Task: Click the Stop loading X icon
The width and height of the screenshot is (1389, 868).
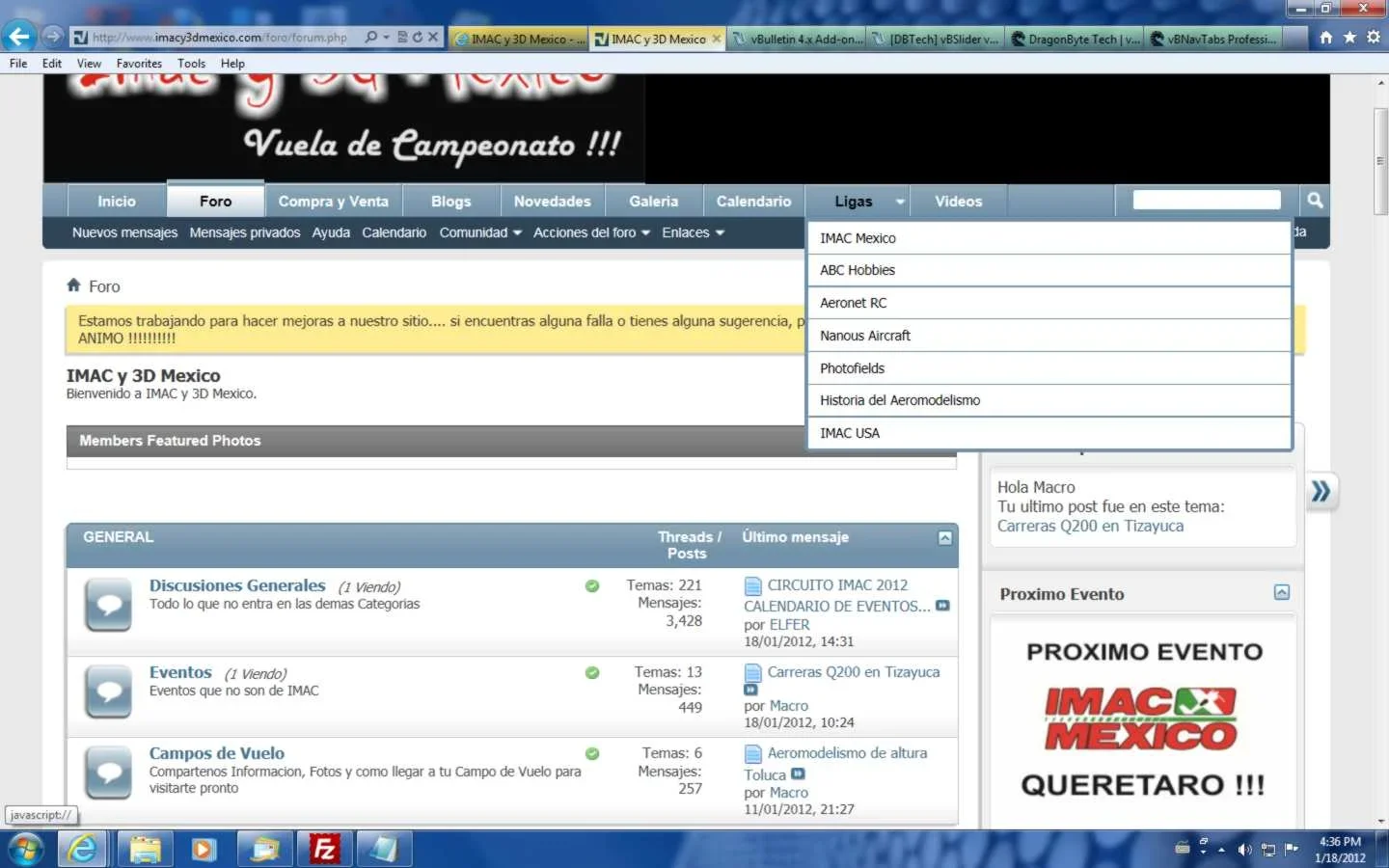Action: click(x=433, y=38)
